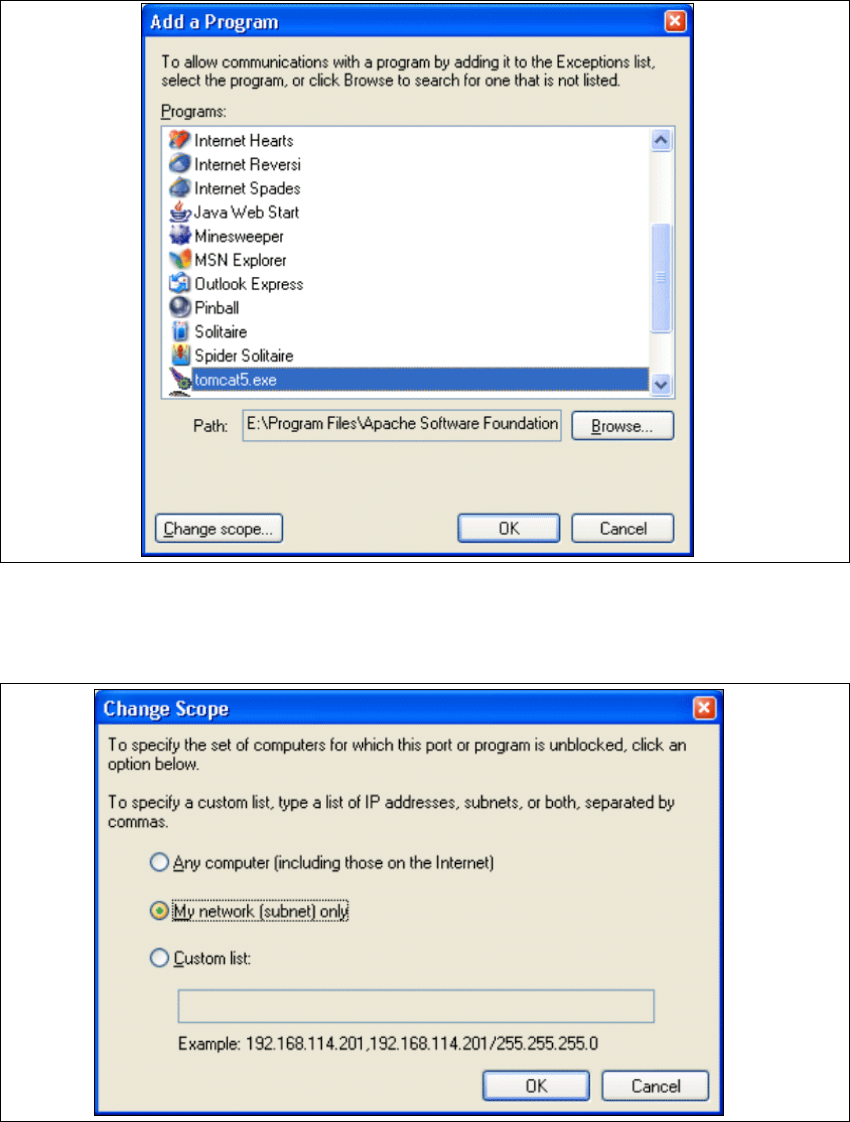Pick the MSN Explorer butterfly icon

tap(180, 260)
